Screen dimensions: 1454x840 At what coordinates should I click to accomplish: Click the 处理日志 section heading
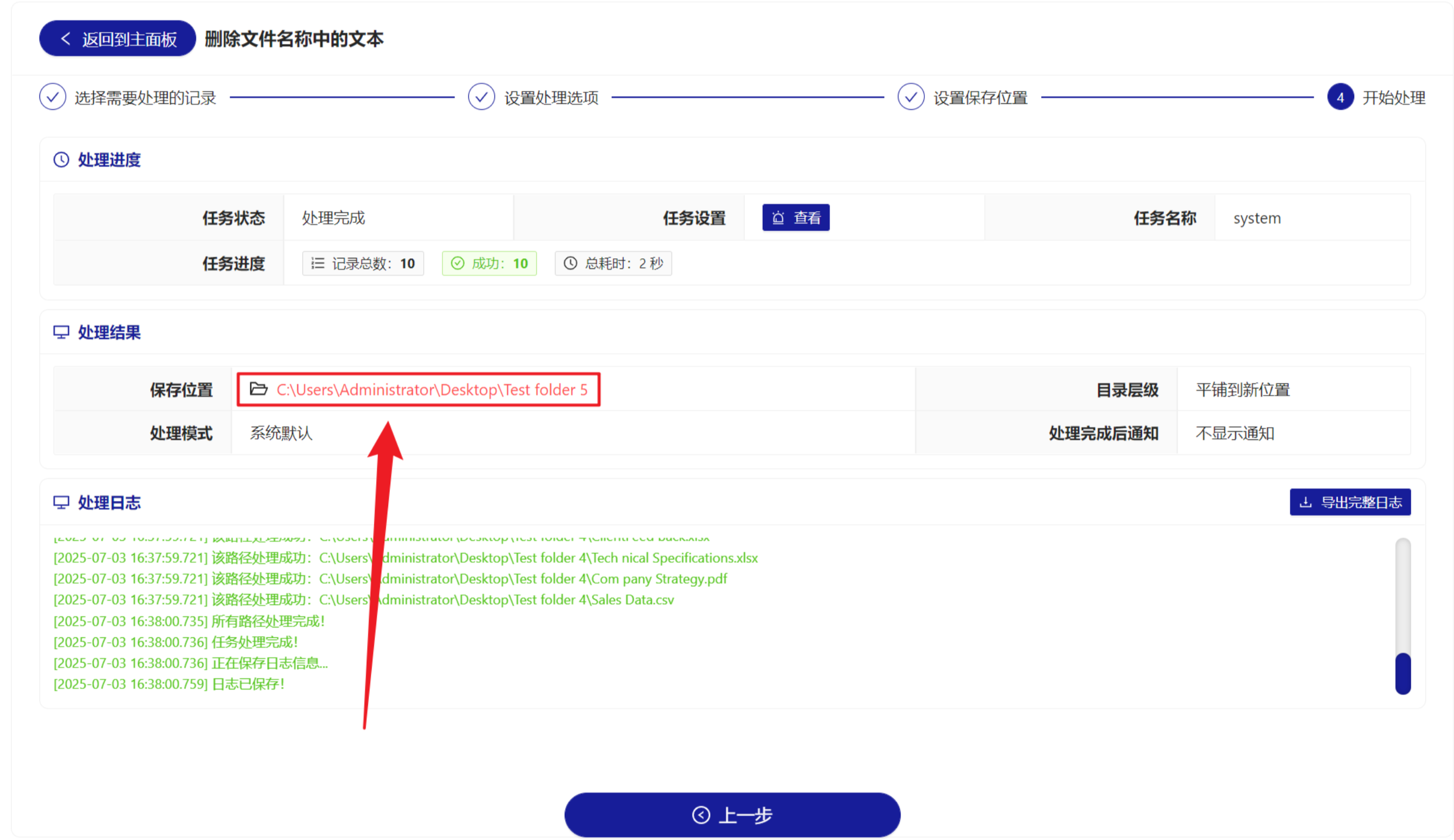tap(110, 503)
